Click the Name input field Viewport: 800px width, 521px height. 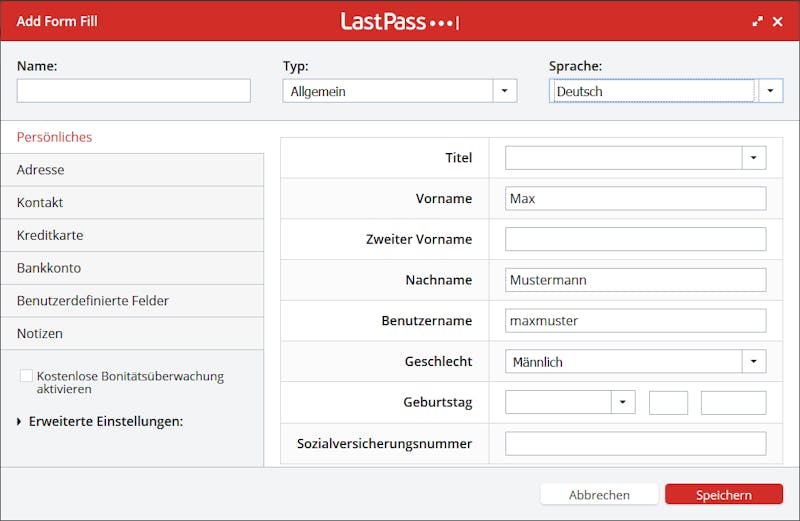[133, 91]
